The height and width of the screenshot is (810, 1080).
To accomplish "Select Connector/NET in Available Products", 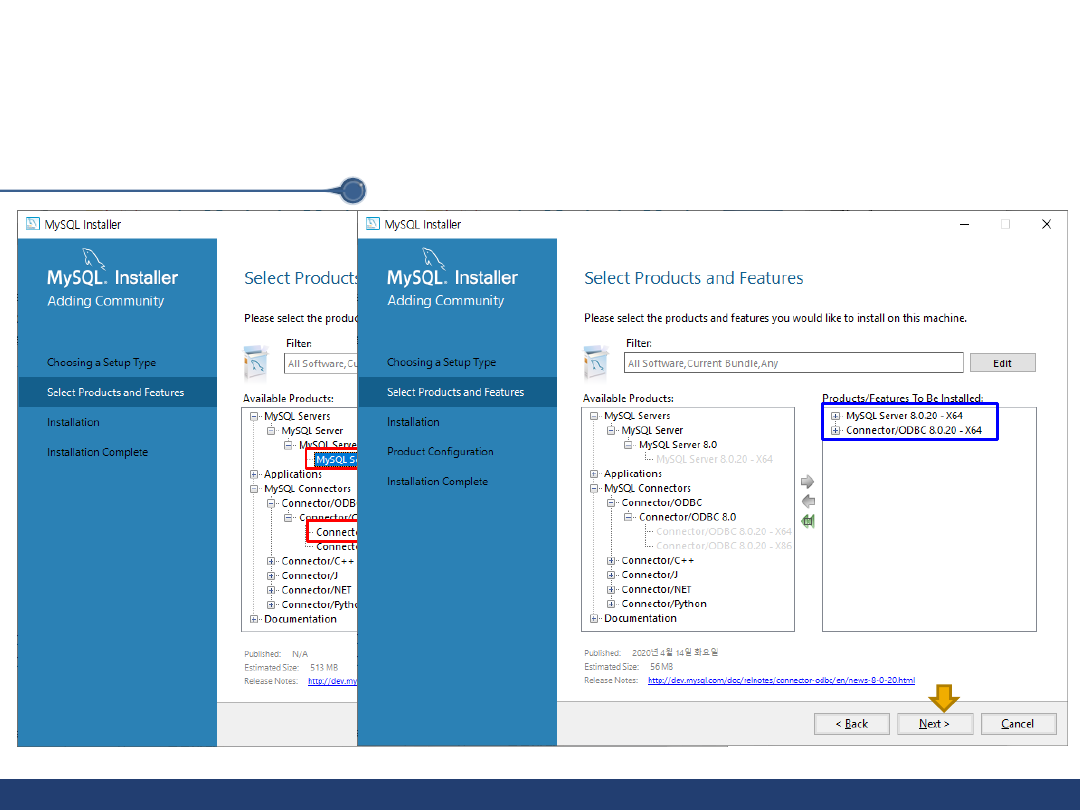I will 655,590.
